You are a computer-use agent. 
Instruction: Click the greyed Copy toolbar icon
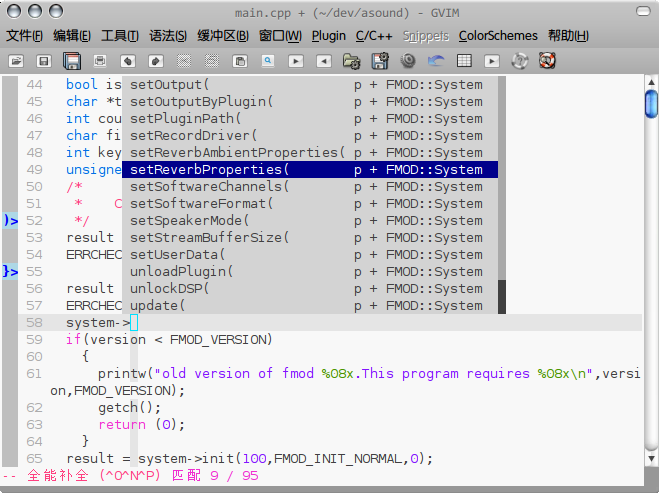212,61
